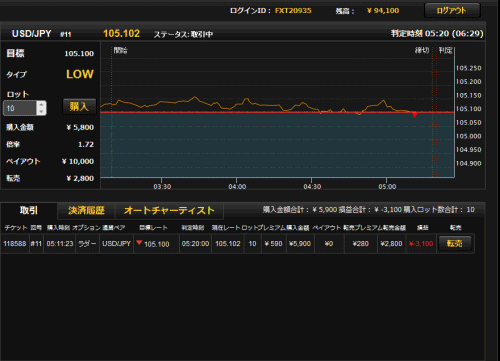Image resolution: width=500 pixels, height=361 pixels.
Task: Click the 04:00 time axis label
Action: click(x=237, y=187)
